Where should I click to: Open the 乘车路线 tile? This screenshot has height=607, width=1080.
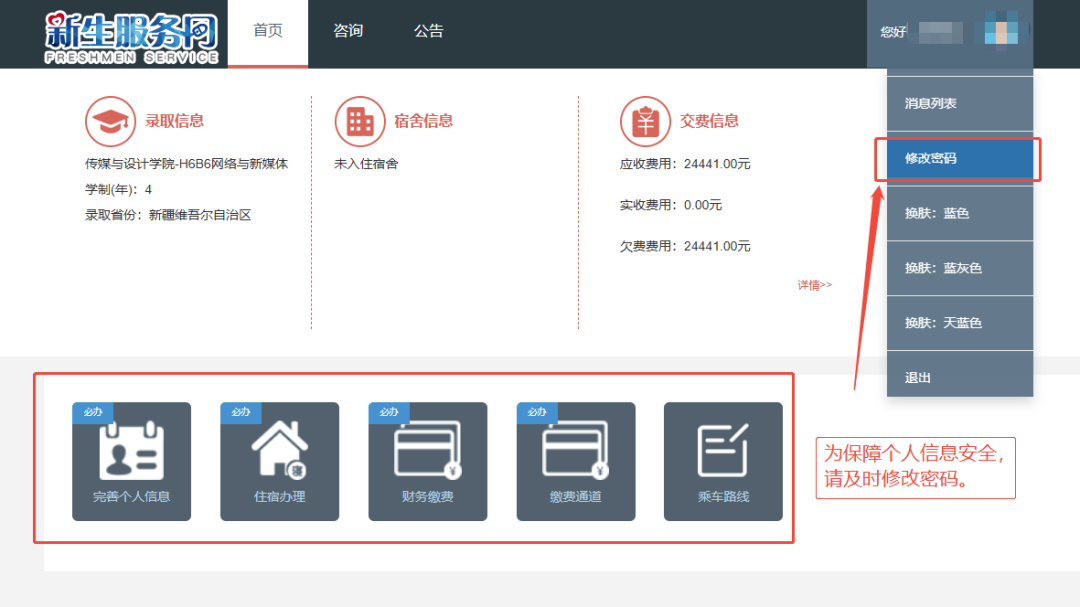[723, 462]
